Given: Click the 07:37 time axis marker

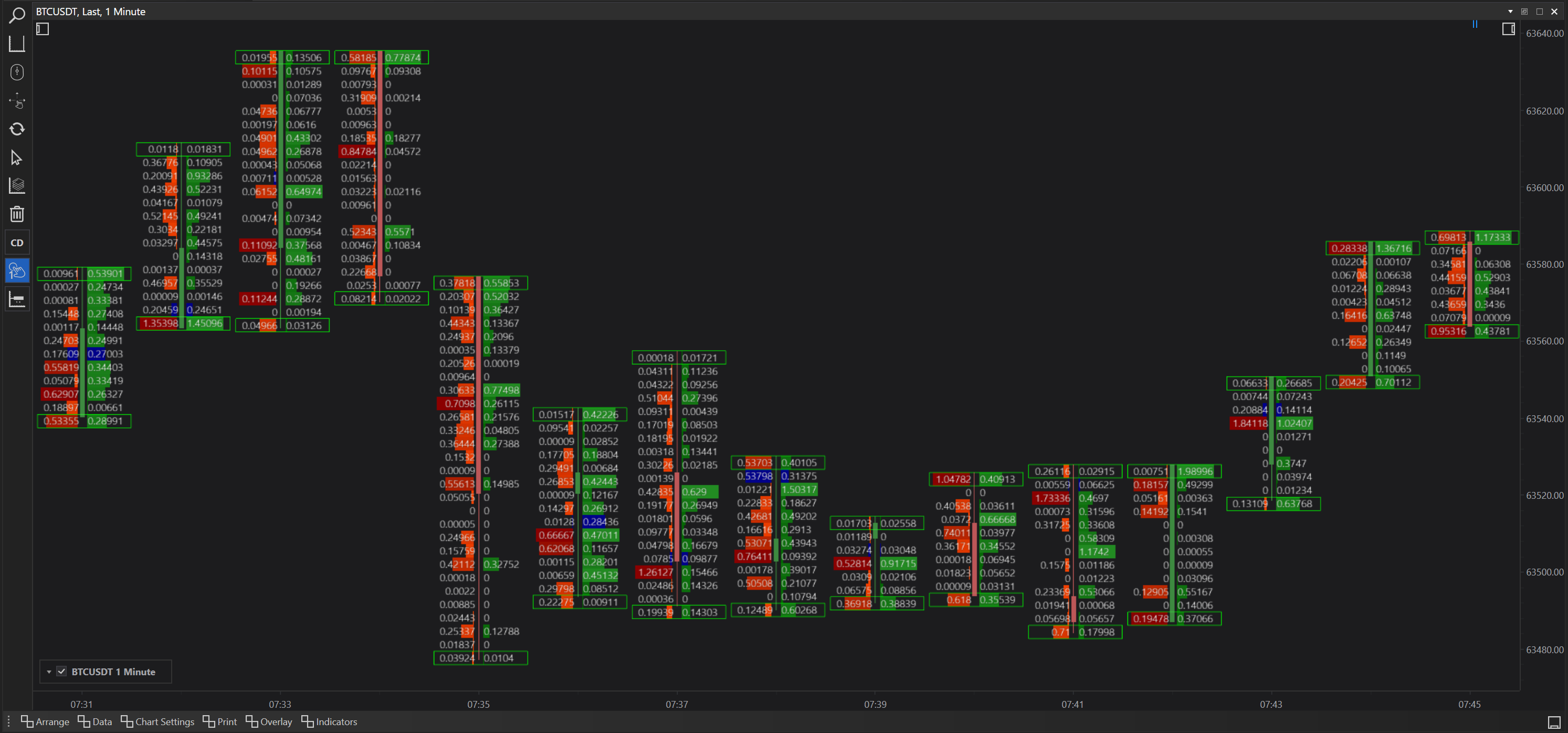Looking at the screenshot, I should pyautogui.click(x=676, y=705).
